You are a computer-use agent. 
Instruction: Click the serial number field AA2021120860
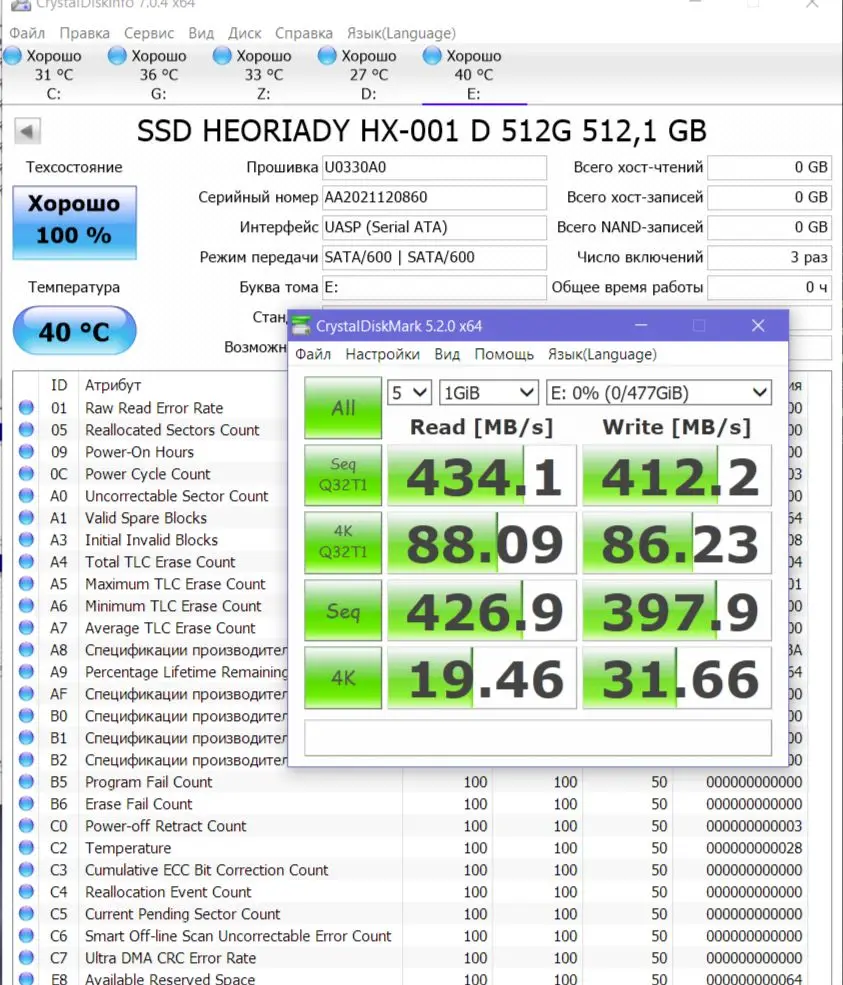point(434,197)
